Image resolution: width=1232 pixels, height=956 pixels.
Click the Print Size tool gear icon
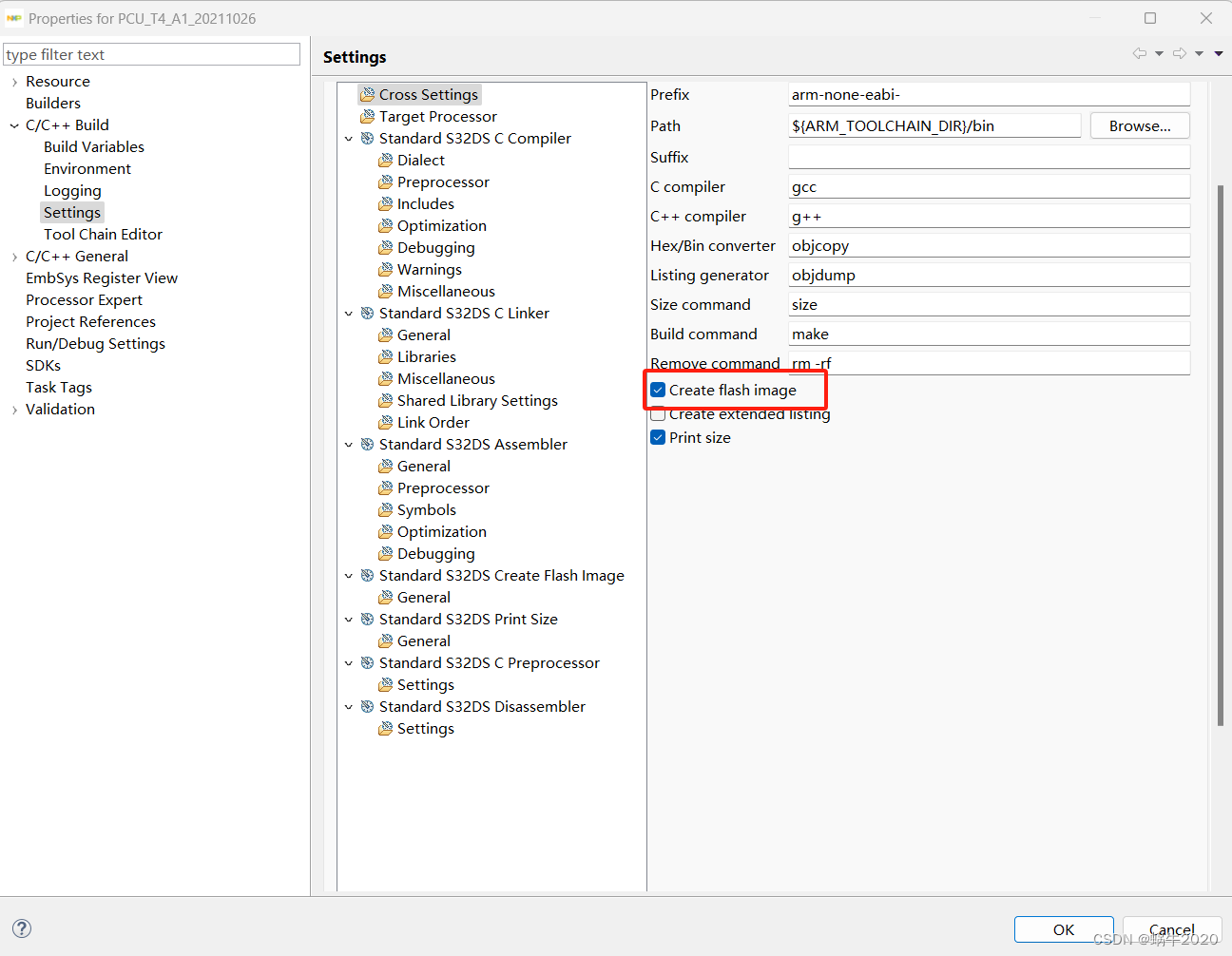367,619
